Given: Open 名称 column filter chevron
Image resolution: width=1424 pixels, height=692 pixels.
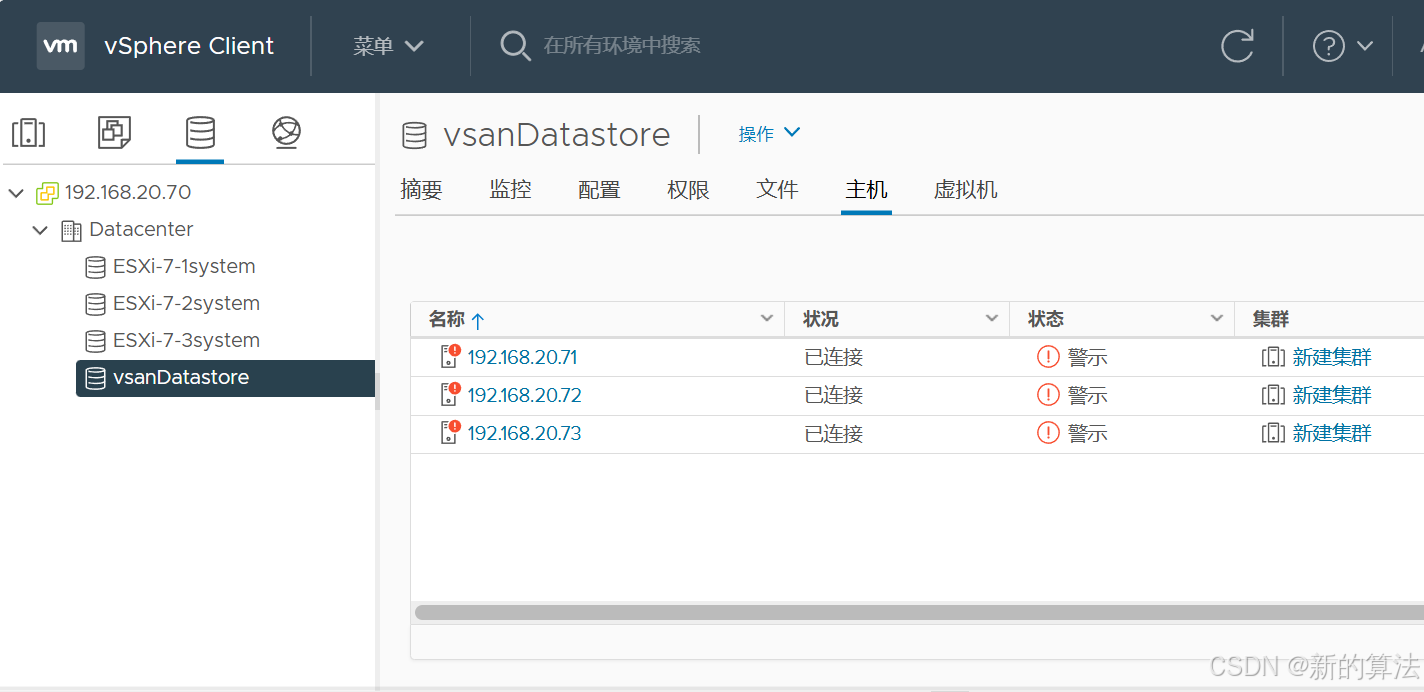Looking at the screenshot, I should [767, 319].
